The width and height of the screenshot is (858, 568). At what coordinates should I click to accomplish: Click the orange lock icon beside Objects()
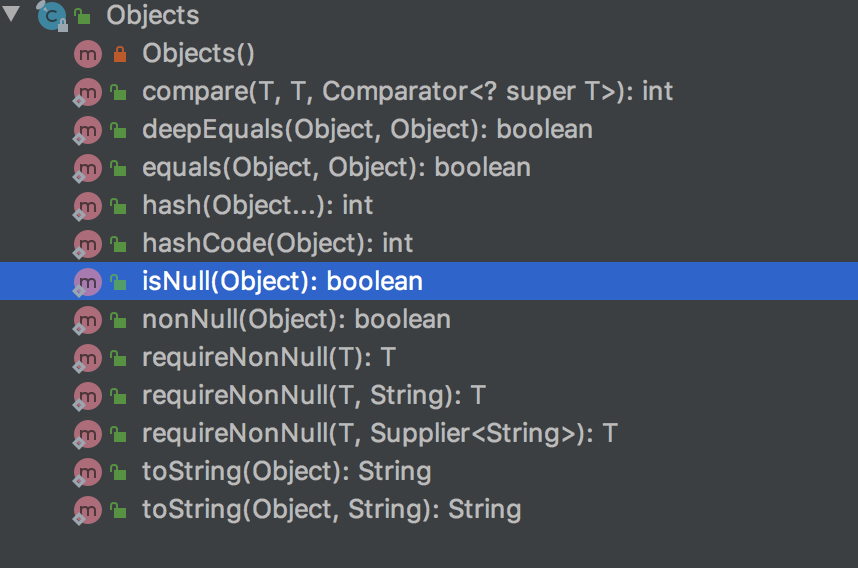coord(119,53)
